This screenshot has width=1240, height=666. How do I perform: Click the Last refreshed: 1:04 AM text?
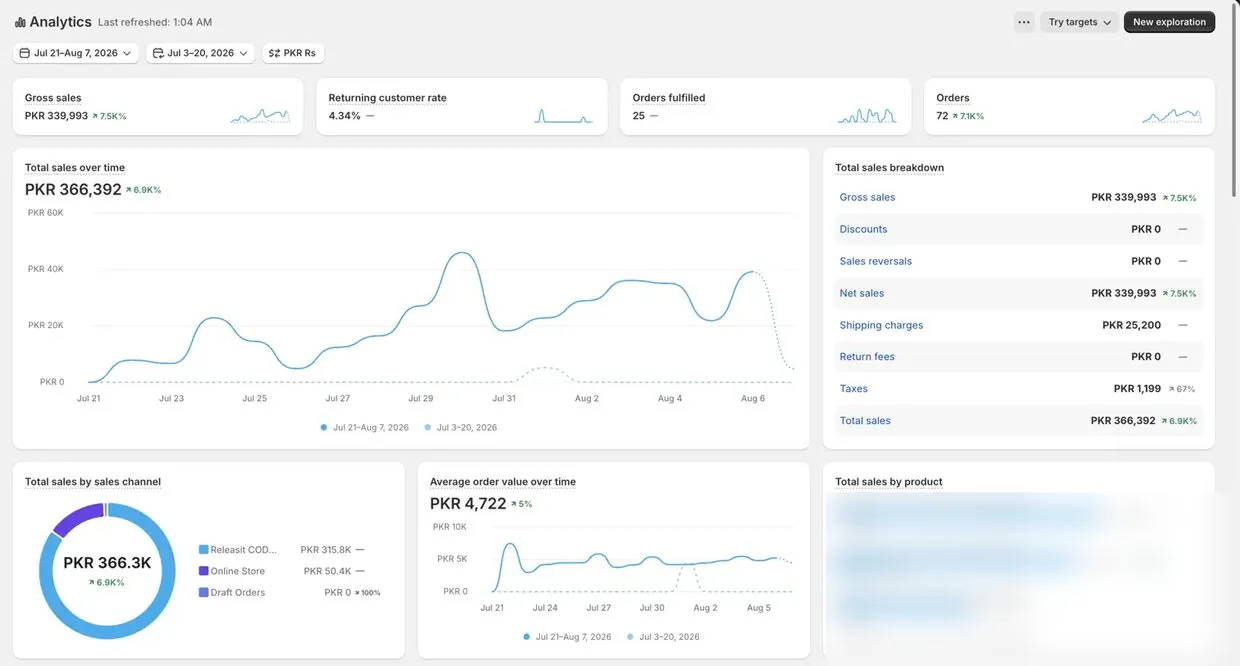(155, 22)
